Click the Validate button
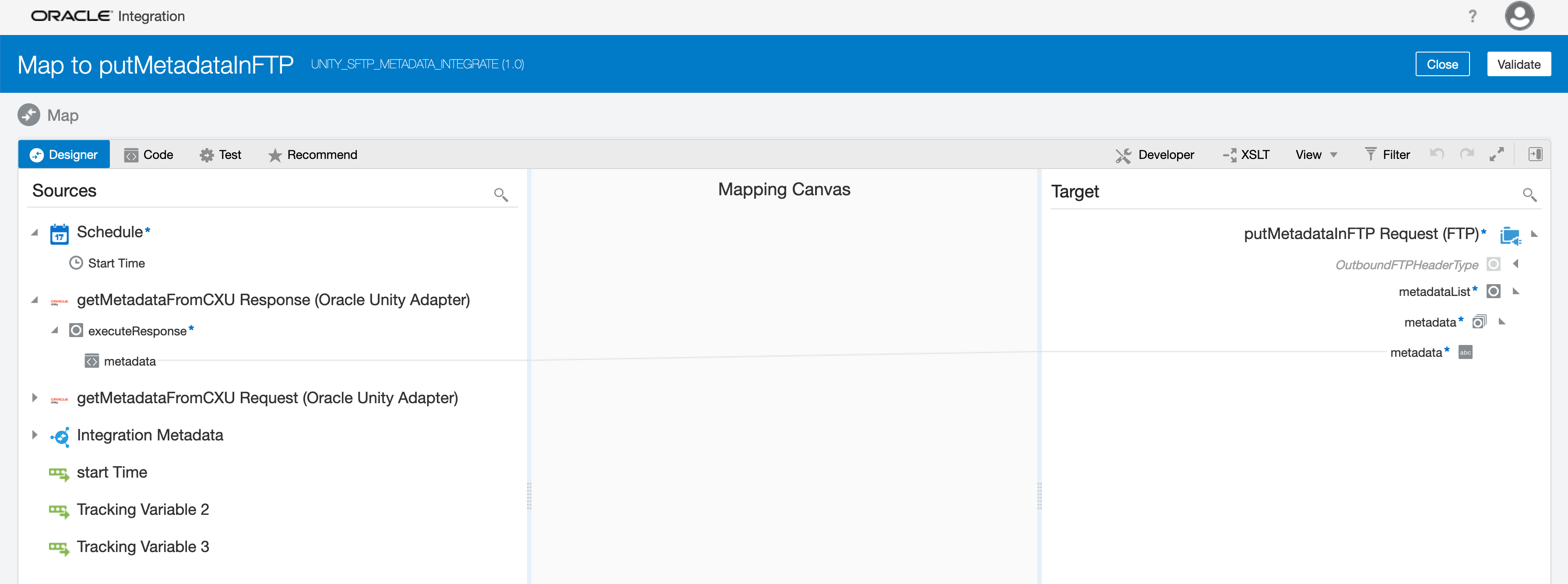This screenshot has height=584, width=1568. [x=1518, y=64]
